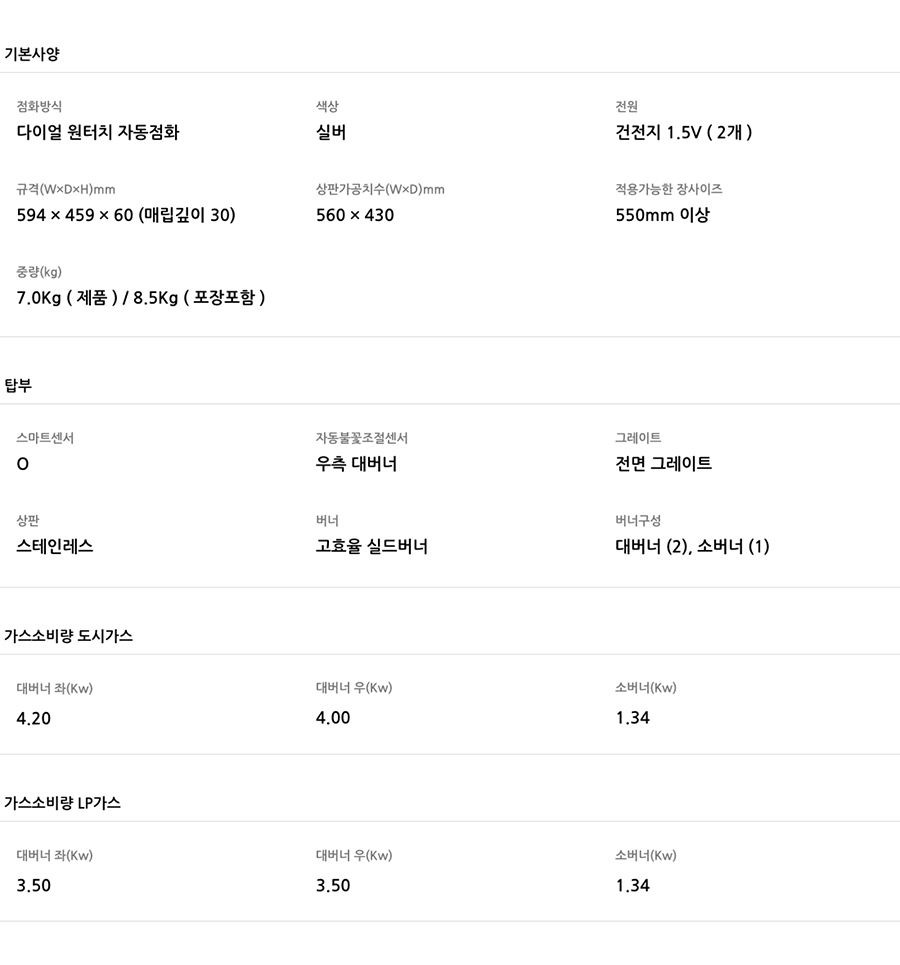Click the 가스소비량 LP가스 section heading
Viewport: 900px width, 965px height.
[x=62, y=803]
